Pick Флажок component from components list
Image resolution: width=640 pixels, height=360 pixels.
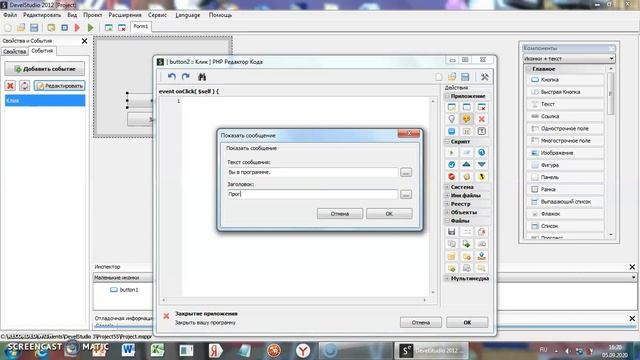pyautogui.click(x=565, y=213)
